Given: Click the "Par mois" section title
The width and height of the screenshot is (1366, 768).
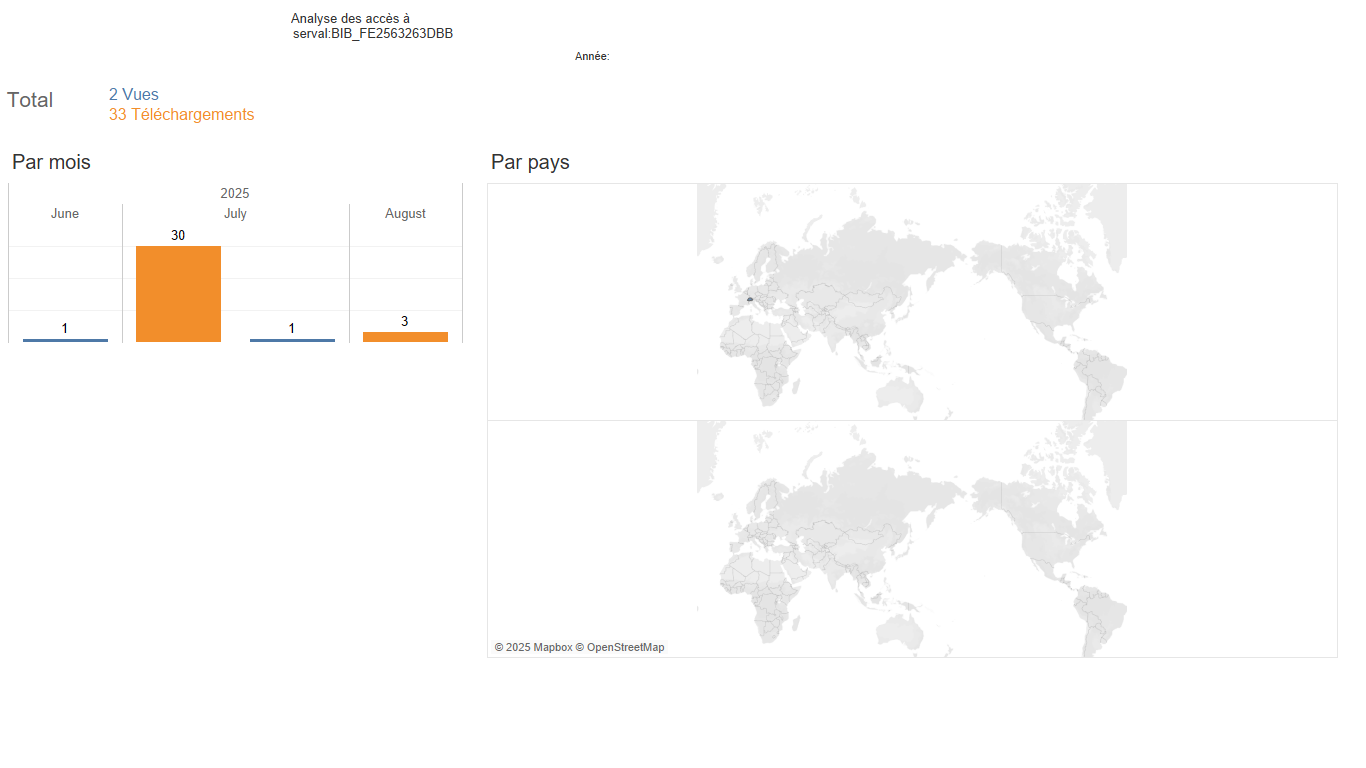Looking at the screenshot, I should (x=51, y=162).
